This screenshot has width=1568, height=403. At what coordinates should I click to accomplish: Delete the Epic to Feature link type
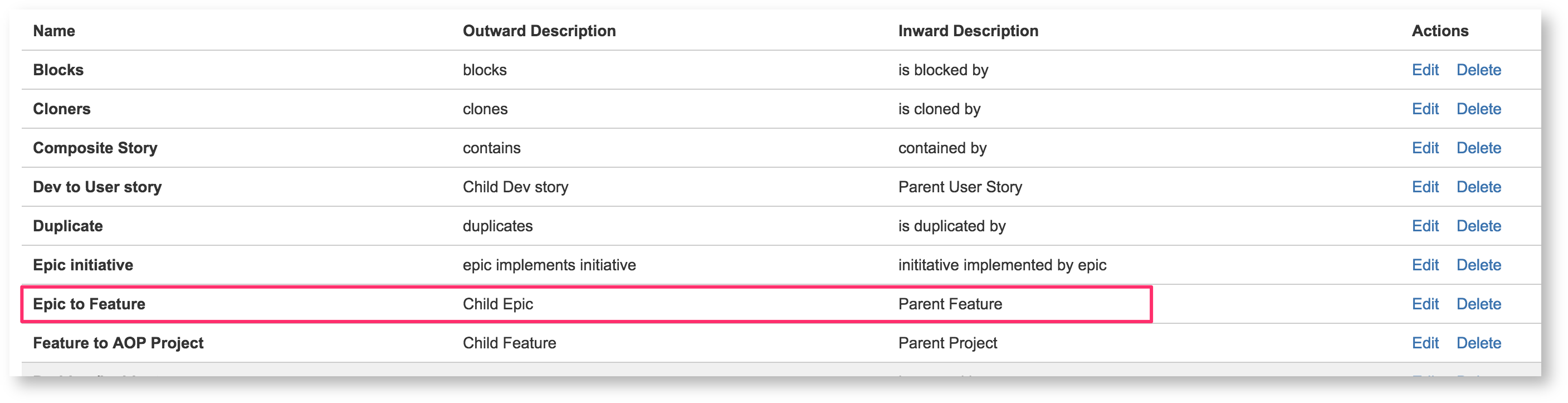click(x=1478, y=304)
